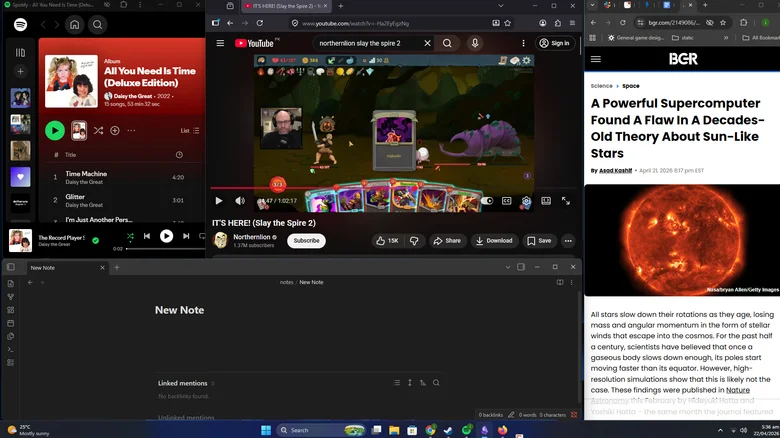Screen dimensions: 780x438
Task: Skip to previous track in Spotify player
Action: (147, 236)
